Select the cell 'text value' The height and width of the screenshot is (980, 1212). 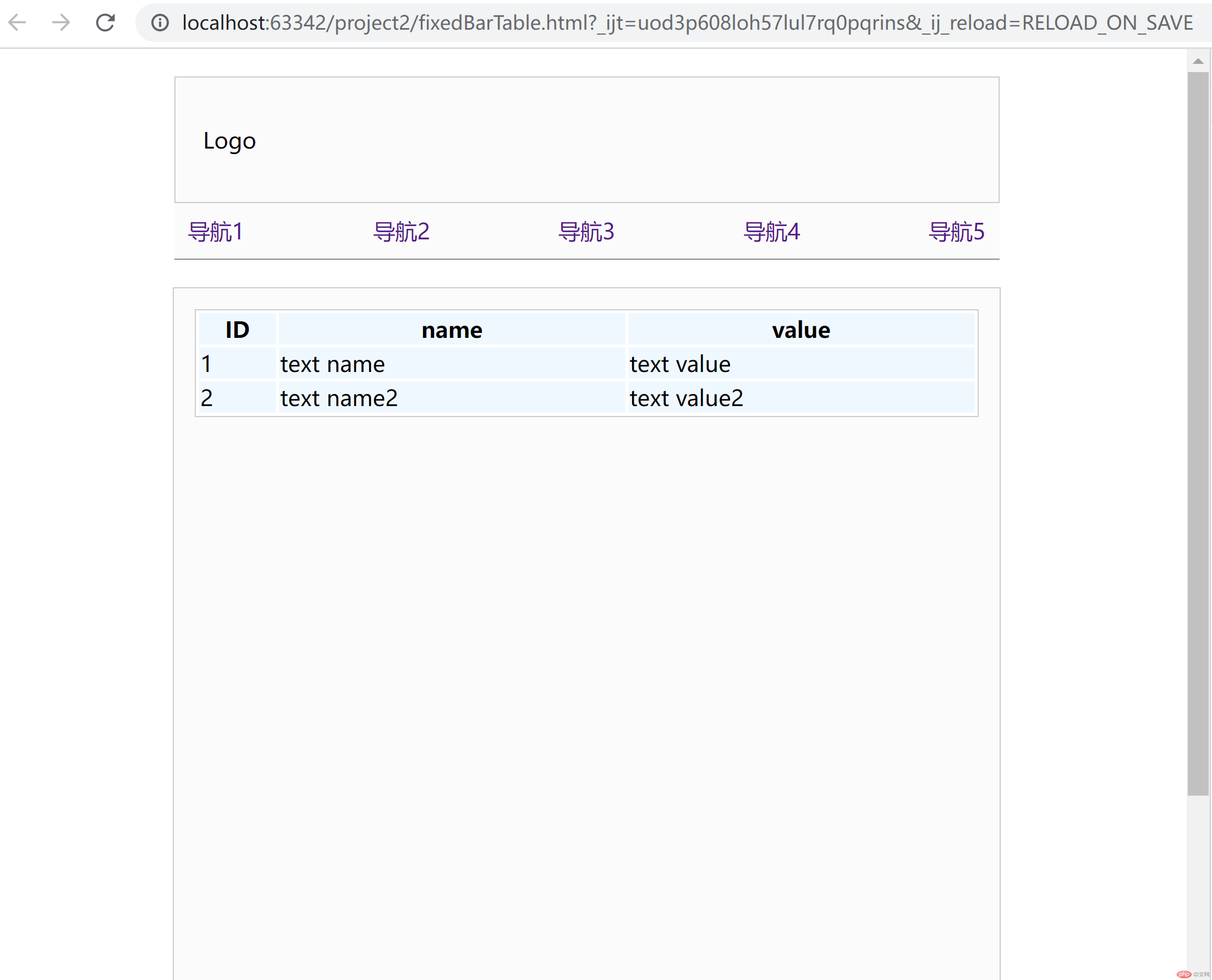tap(802, 364)
